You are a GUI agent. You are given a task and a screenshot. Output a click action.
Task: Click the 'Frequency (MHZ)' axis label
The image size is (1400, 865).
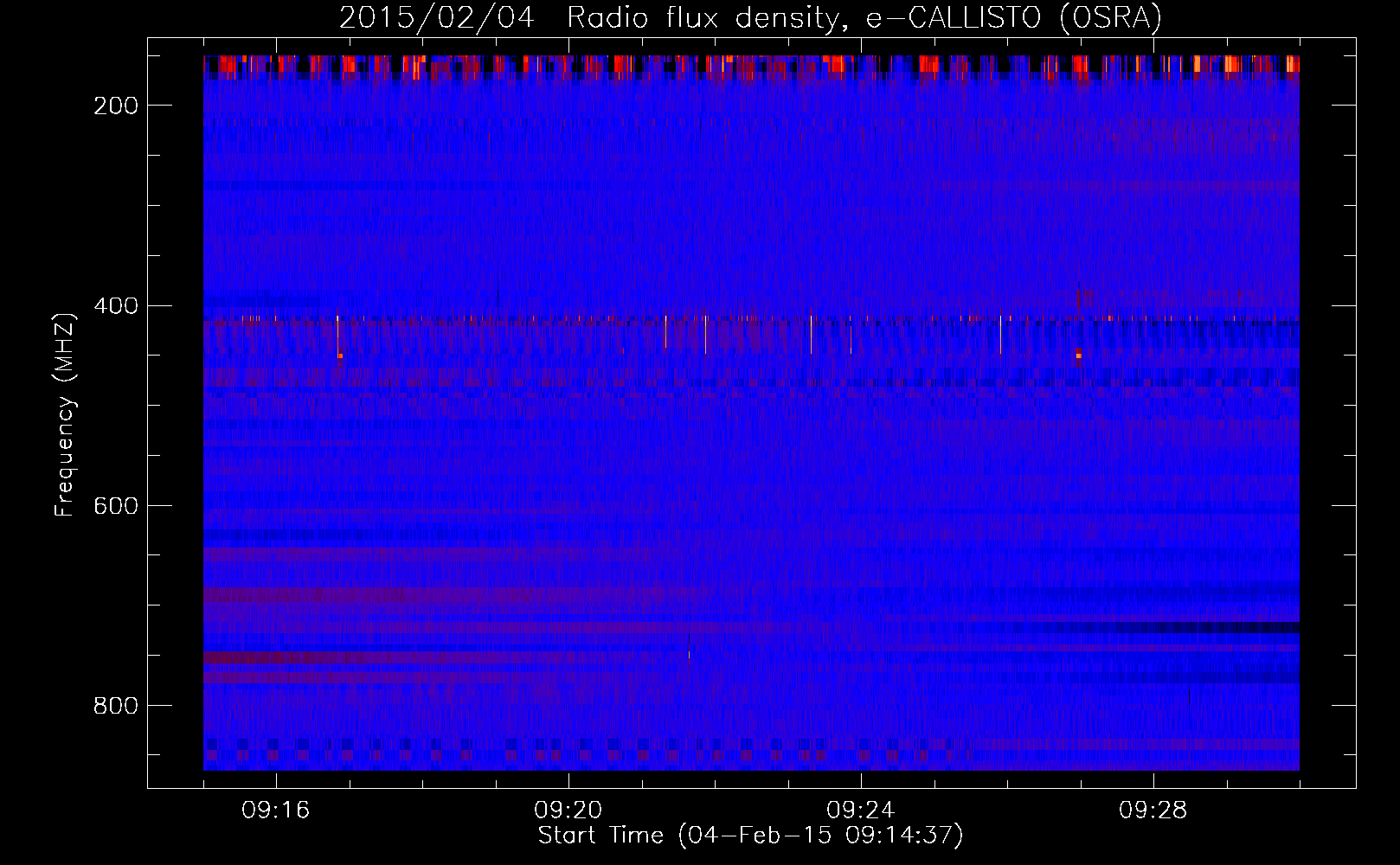(65, 414)
